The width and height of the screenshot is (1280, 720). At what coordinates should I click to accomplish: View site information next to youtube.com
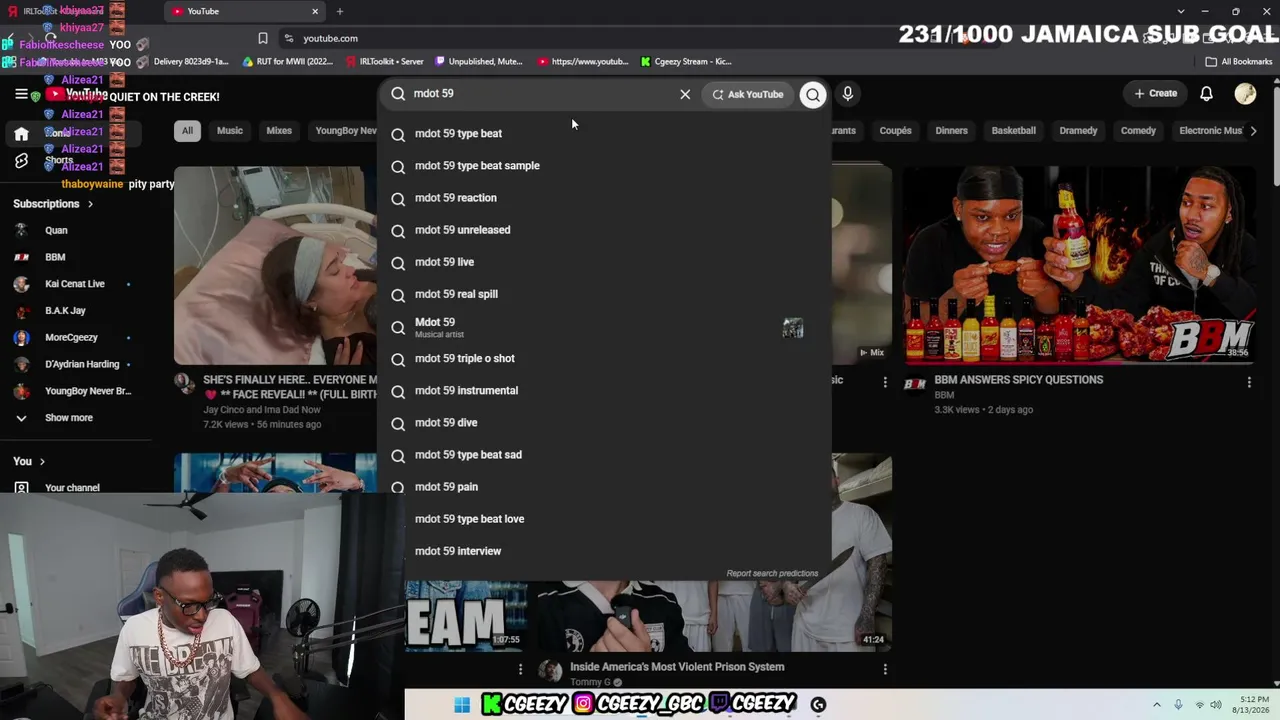pyautogui.click(x=289, y=38)
